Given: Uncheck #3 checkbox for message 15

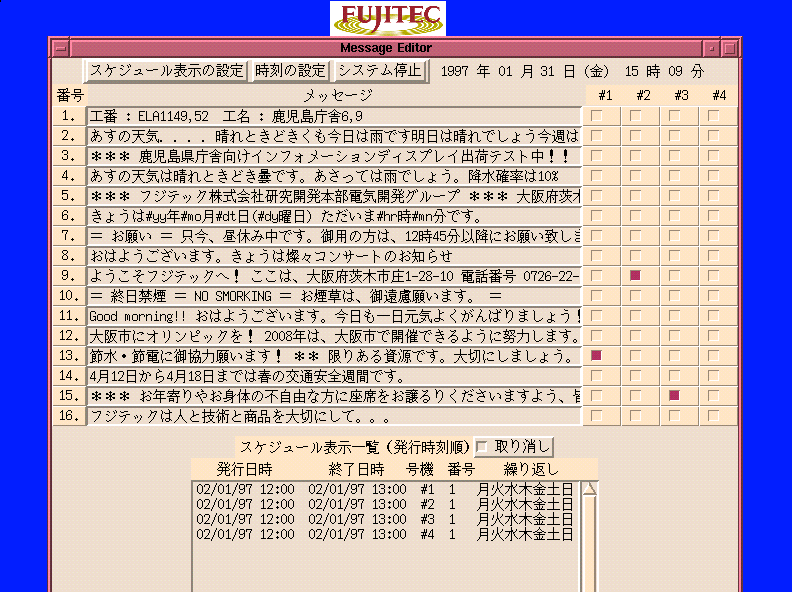Looking at the screenshot, I should click(x=674, y=395).
